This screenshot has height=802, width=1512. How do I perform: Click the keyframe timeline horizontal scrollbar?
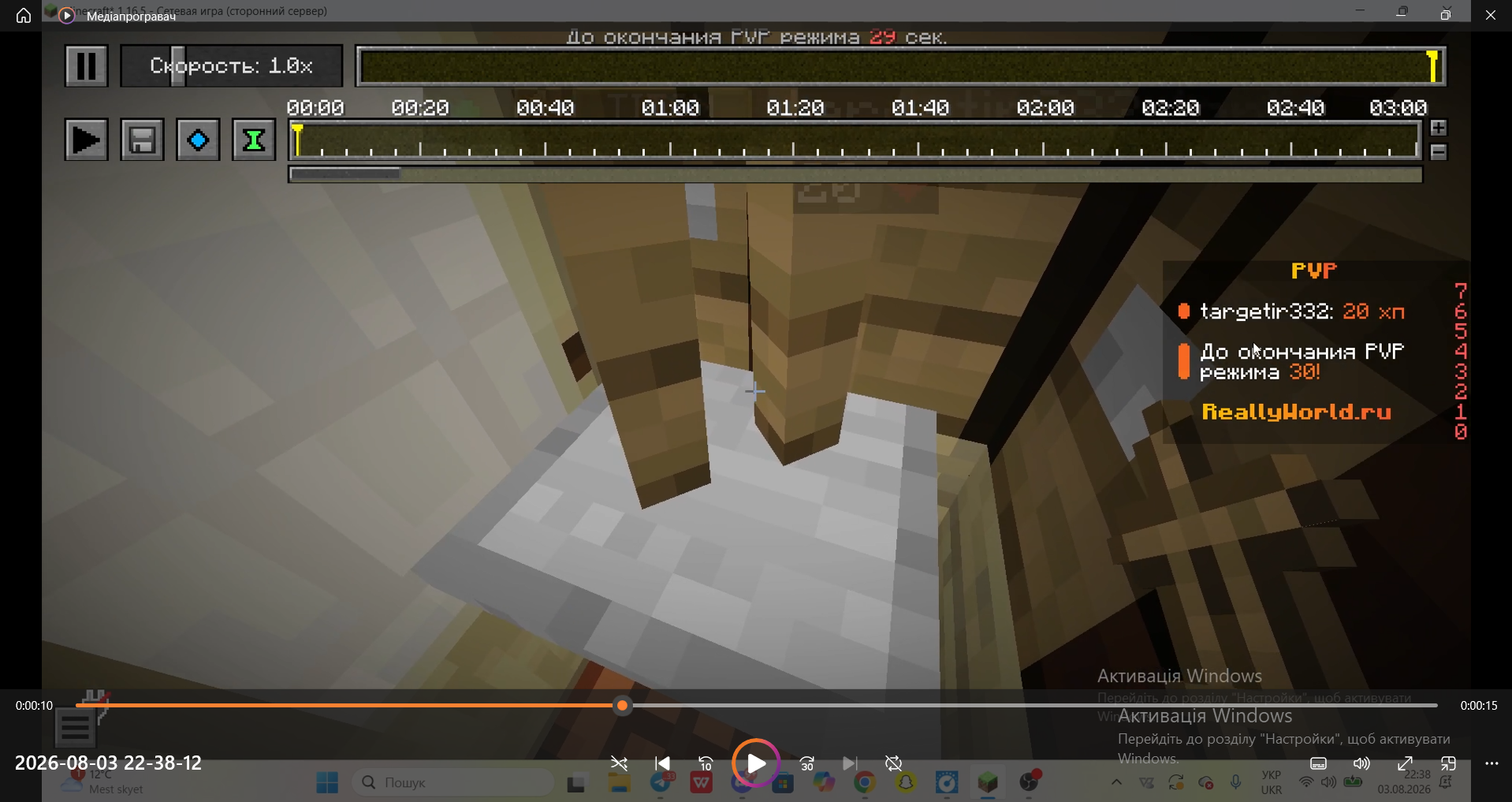(x=346, y=174)
